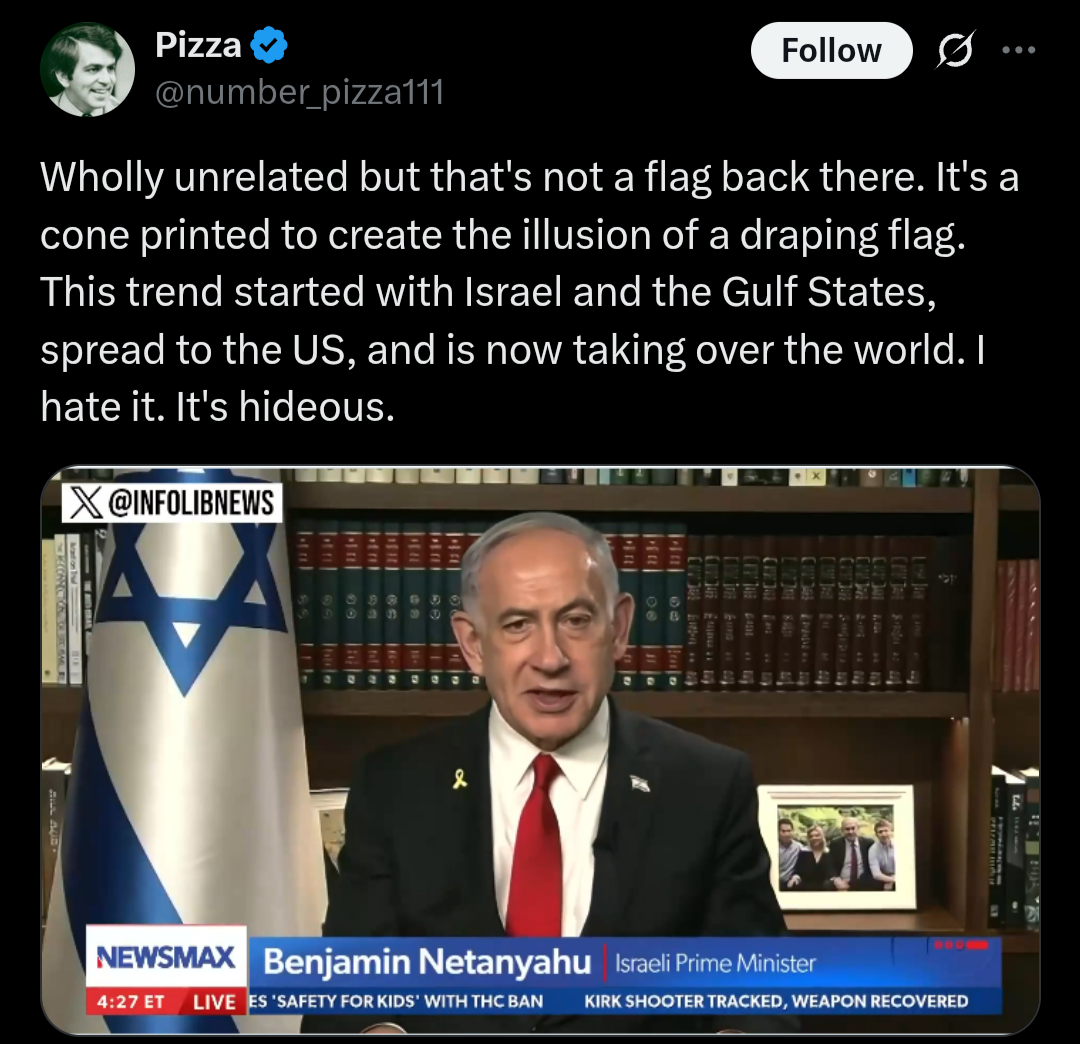The image size is (1080, 1044).
Task: Click the framed family photo on shelf
Action: pyautogui.click(x=836, y=847)
